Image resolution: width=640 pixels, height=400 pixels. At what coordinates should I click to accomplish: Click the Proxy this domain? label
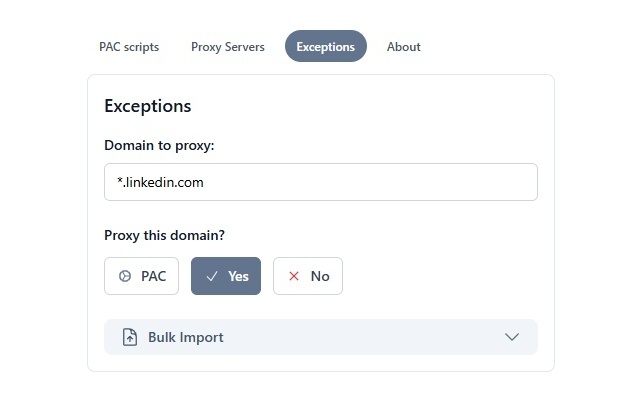coord(164,236)
